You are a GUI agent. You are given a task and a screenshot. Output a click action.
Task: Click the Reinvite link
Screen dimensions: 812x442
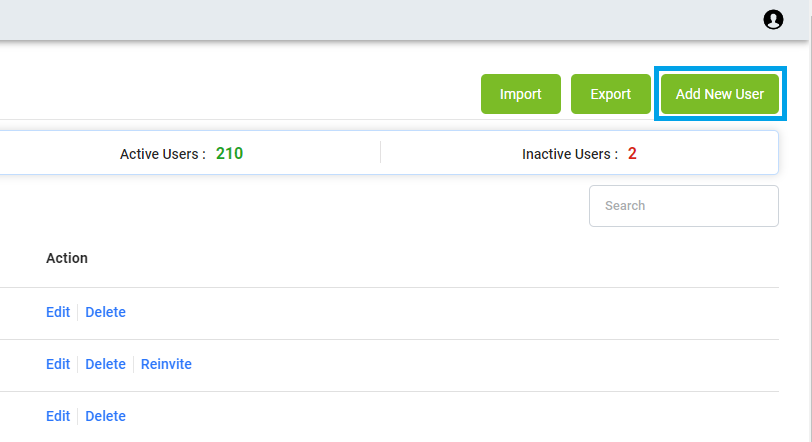166,364
